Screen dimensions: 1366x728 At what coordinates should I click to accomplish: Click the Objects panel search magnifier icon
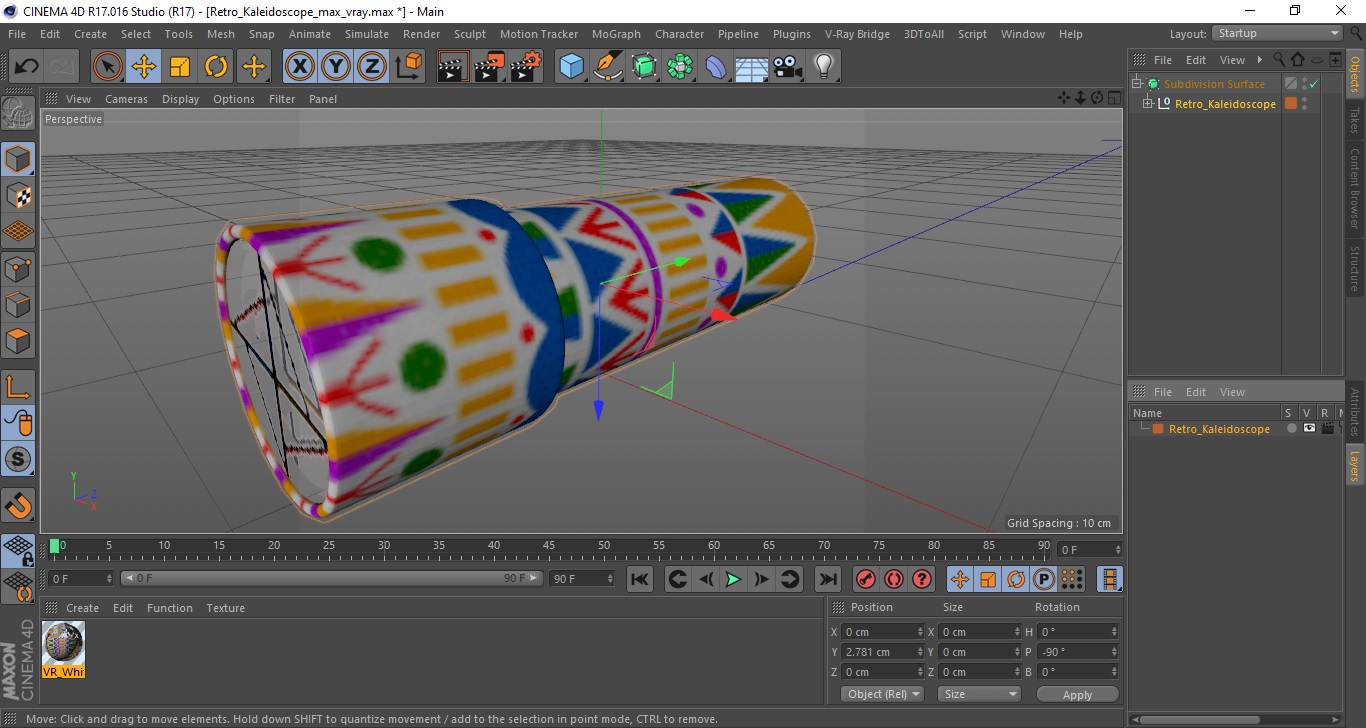click(1279, 60)
